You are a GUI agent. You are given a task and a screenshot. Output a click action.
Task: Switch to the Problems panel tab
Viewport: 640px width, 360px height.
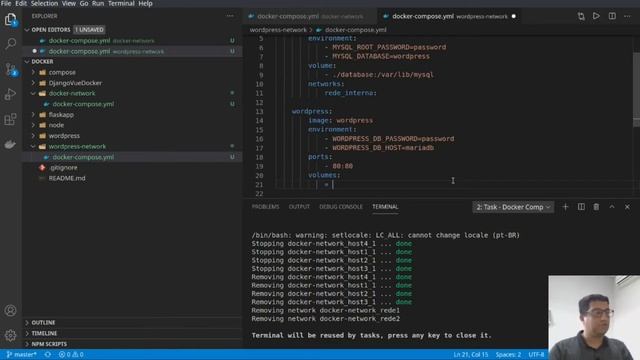coord(265,207)
